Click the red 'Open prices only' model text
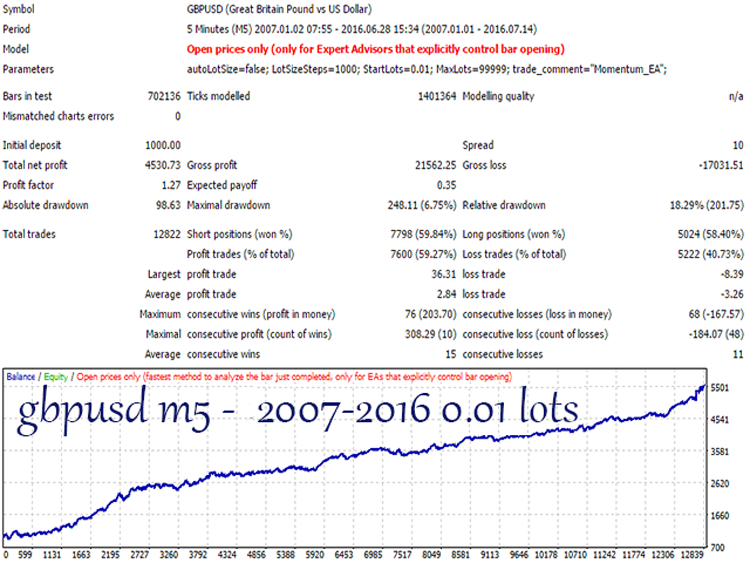750x563 pixels. [x=375, y=49]
